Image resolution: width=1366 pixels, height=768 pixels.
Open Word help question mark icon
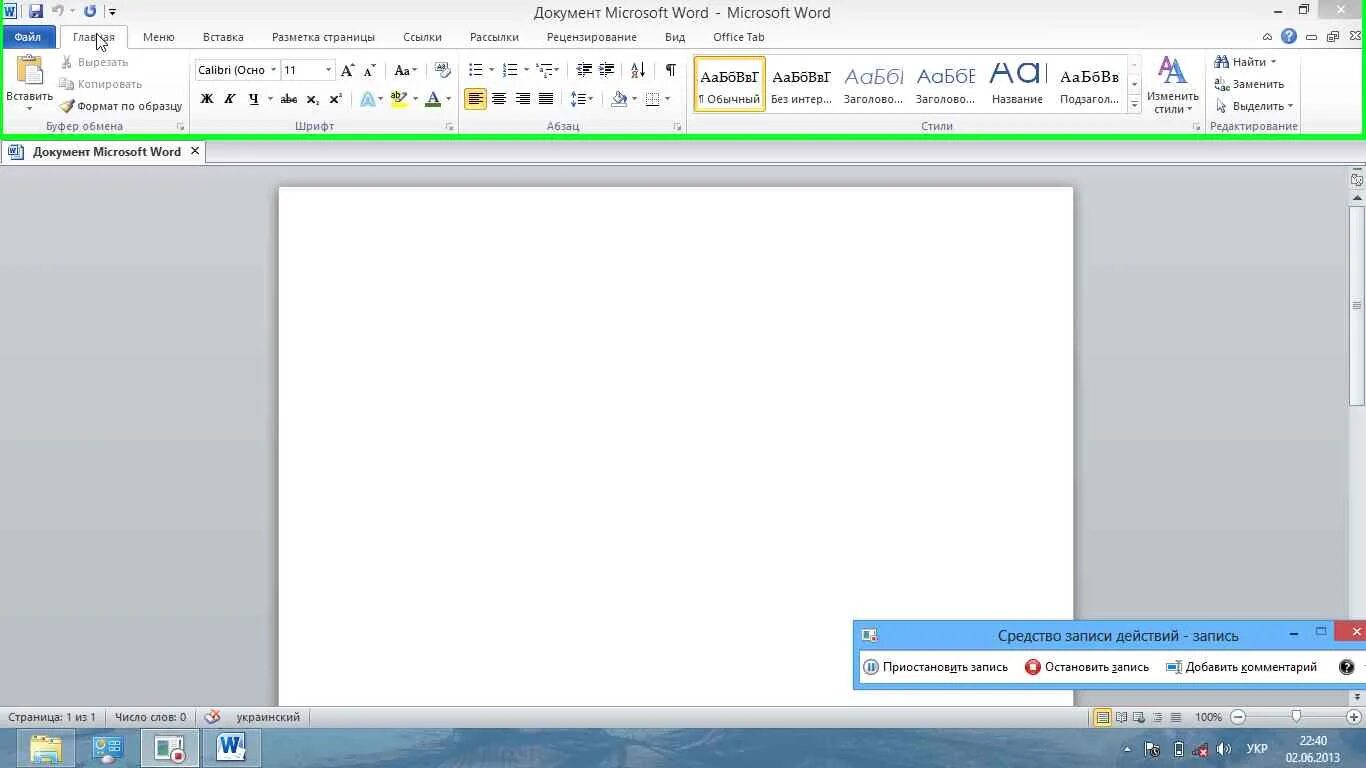pyautogui.click(x=1289, y=37)
